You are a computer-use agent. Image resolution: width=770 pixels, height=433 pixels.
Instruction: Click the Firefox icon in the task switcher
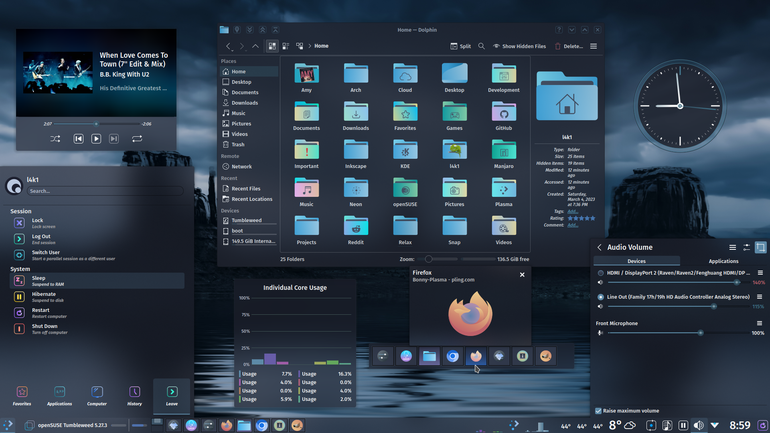click(476, 356)
